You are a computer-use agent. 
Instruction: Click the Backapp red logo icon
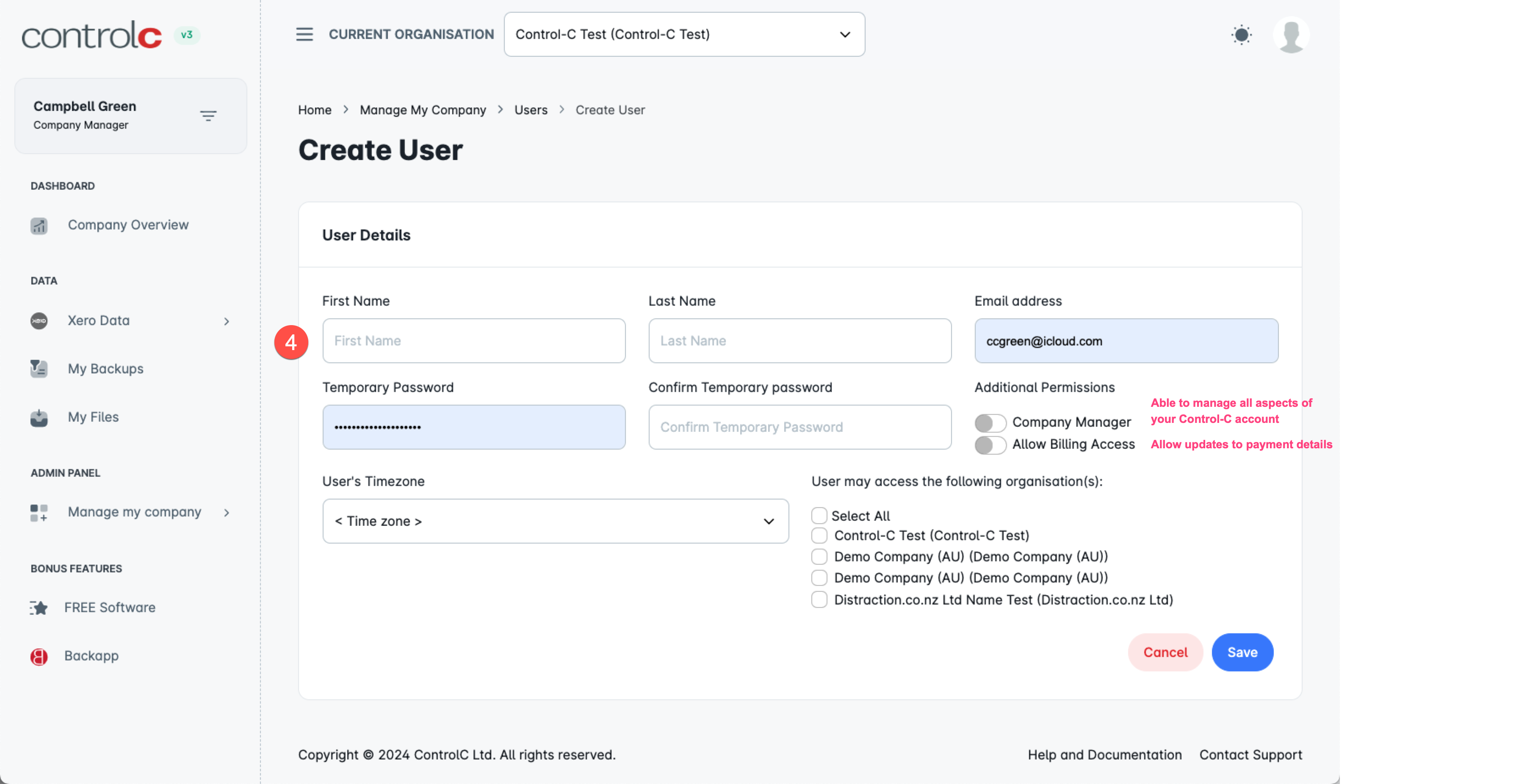point(39,657)
